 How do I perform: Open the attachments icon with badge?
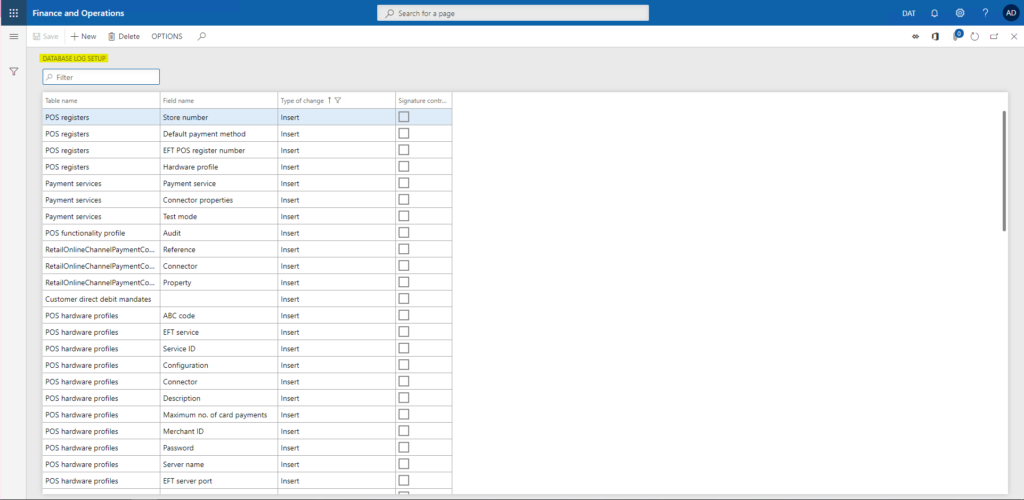pos(956,36)
